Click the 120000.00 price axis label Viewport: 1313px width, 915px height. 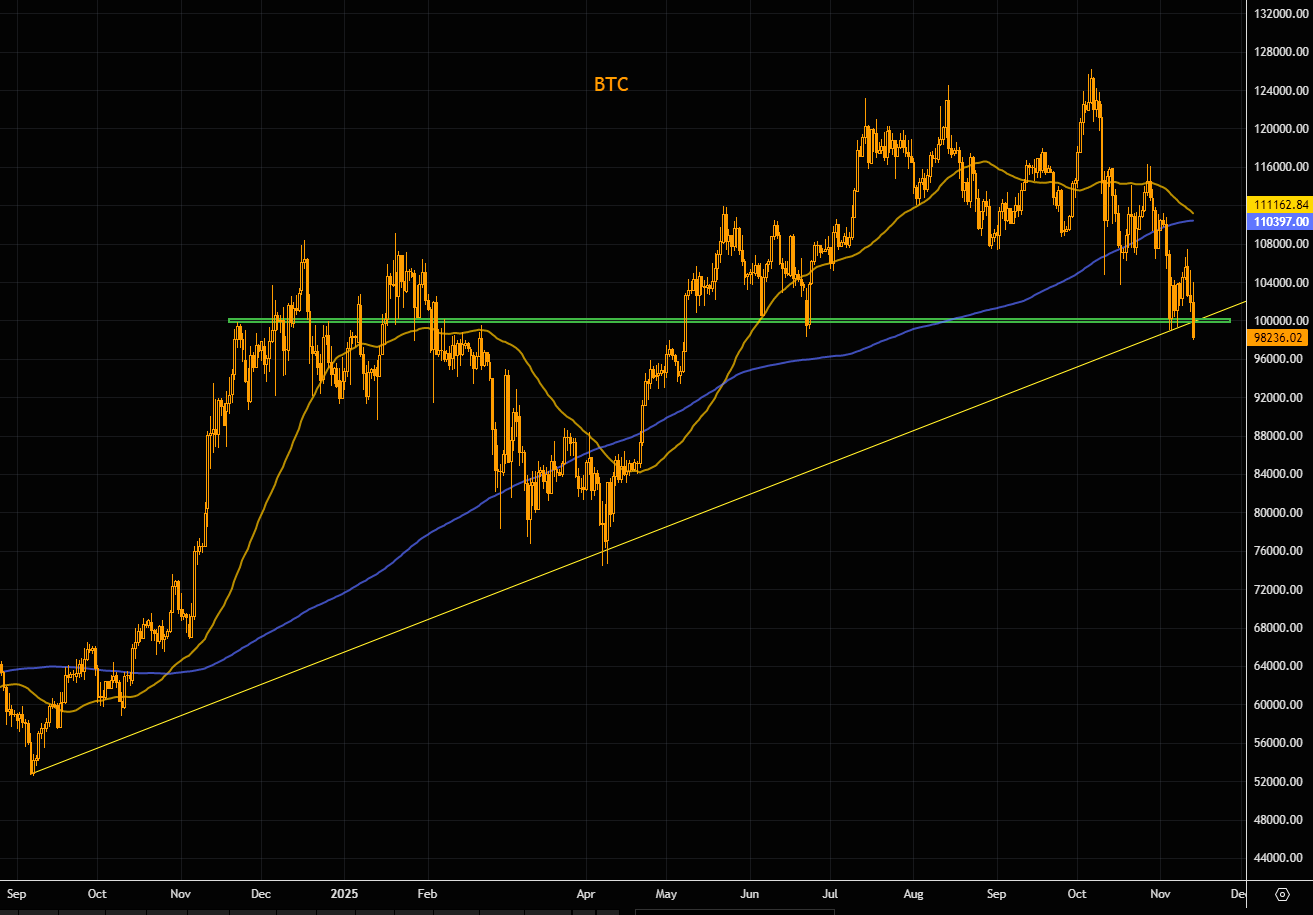1278,129
